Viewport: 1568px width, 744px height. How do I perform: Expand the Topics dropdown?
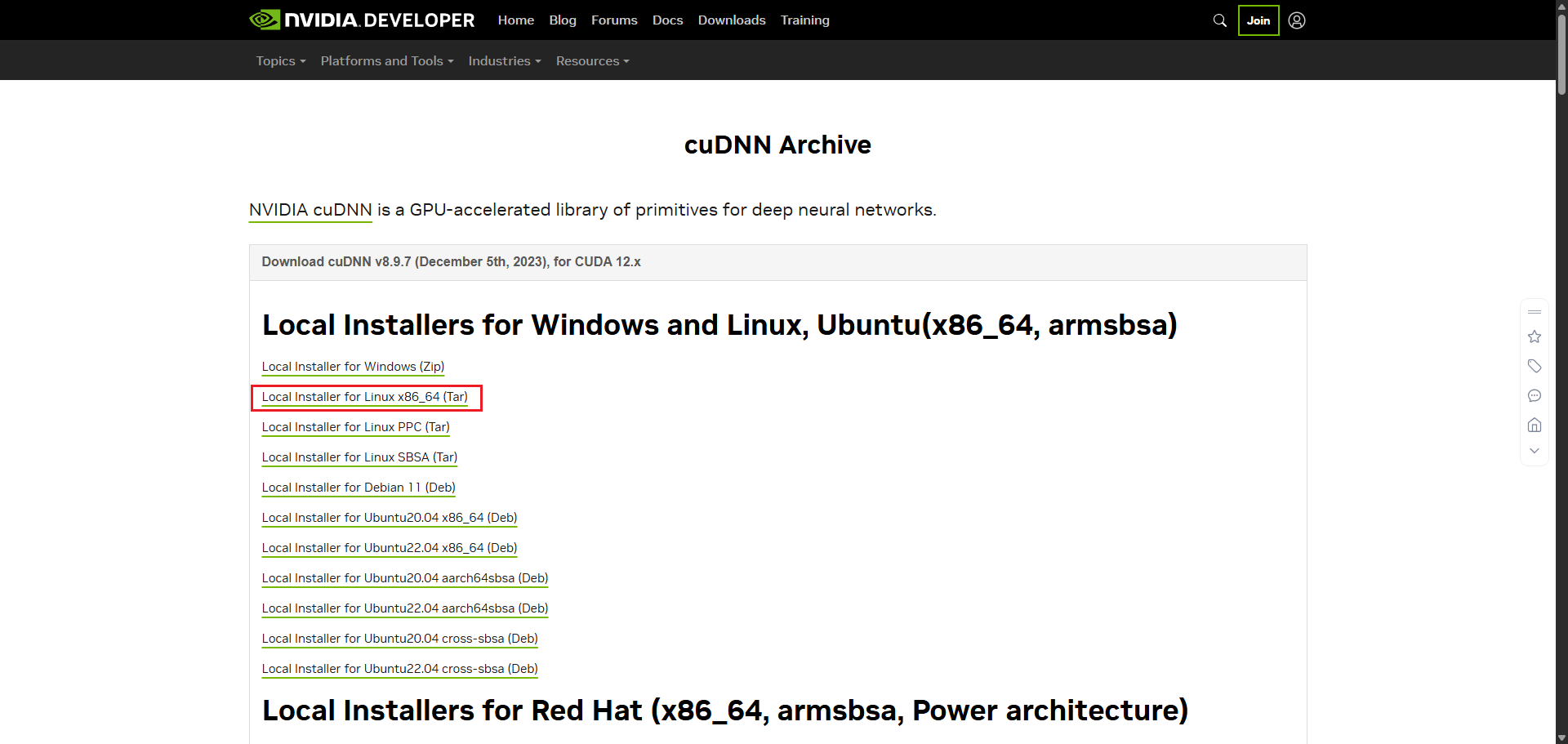click(x=281, y=60)
